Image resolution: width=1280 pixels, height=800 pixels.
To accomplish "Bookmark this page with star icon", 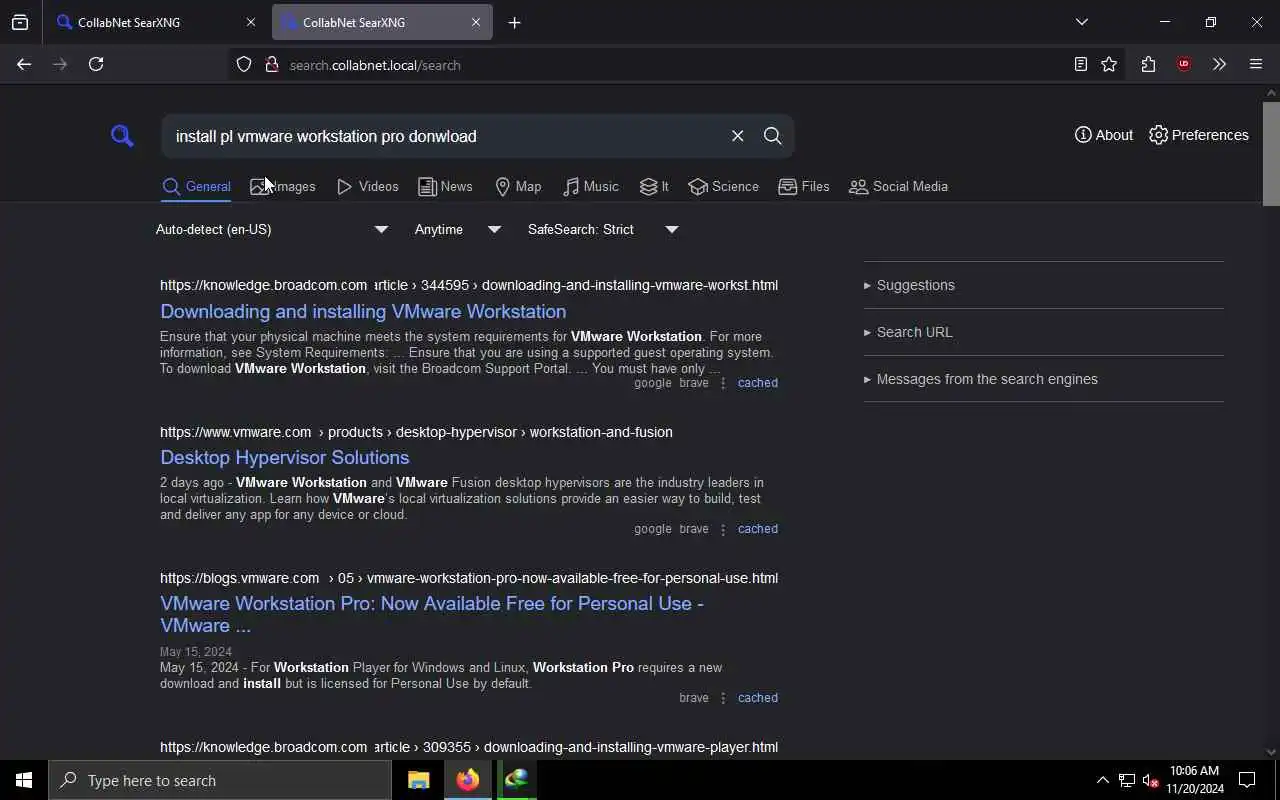I will [x=1109, y=64].
